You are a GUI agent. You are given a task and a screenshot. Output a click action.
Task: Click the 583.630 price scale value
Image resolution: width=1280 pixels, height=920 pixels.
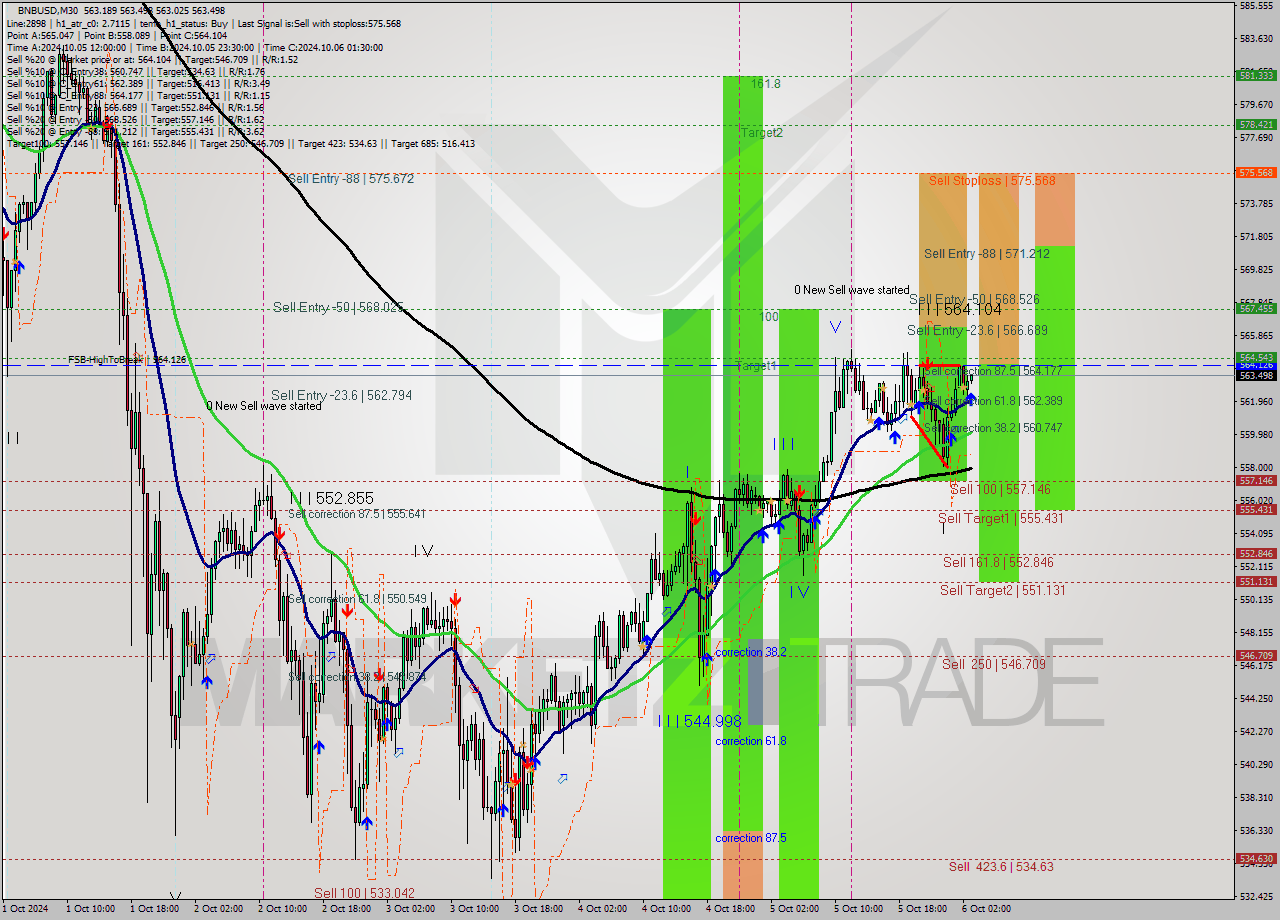(1256, 38)
